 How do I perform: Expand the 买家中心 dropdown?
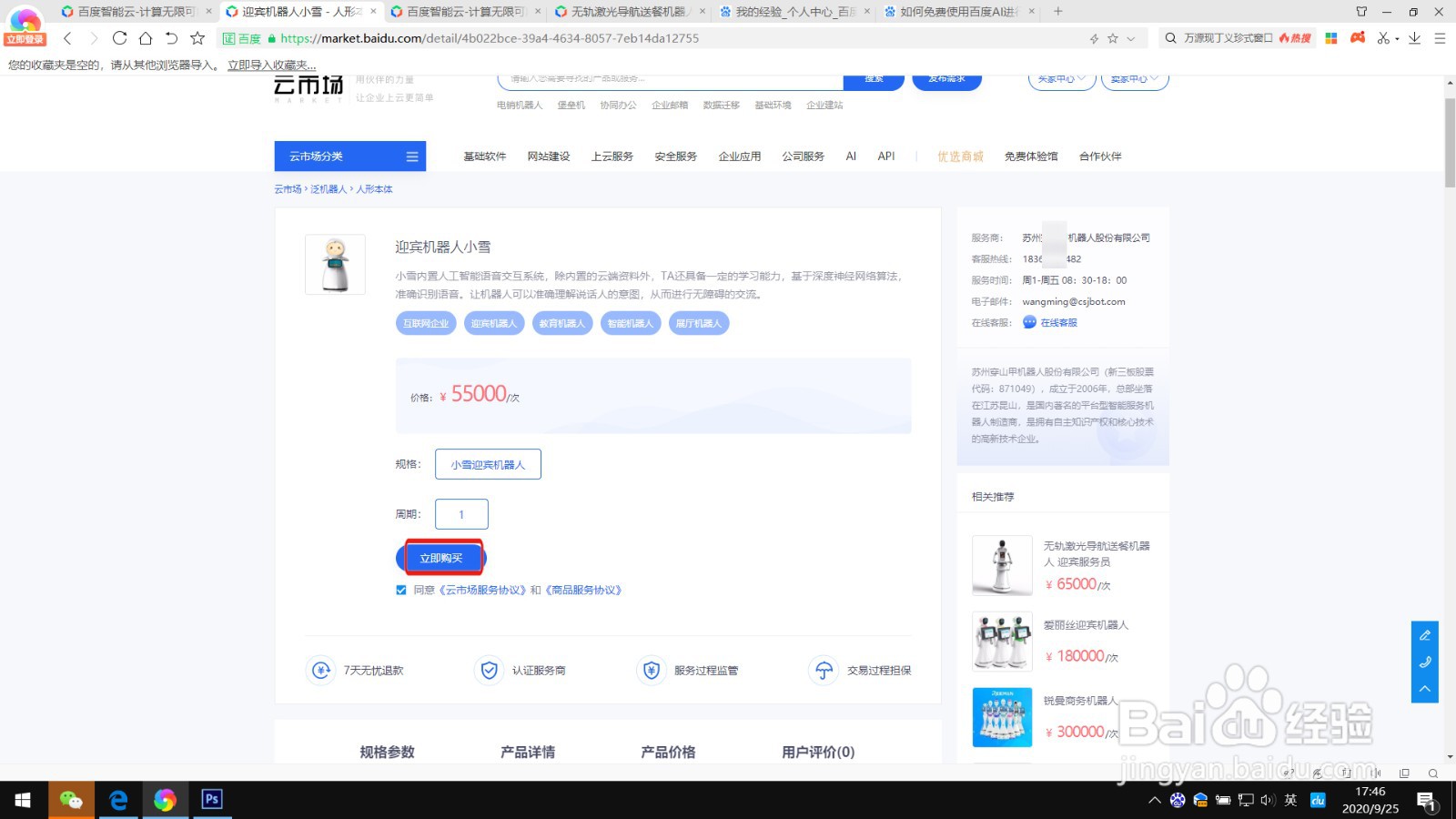click(1062, 79)
